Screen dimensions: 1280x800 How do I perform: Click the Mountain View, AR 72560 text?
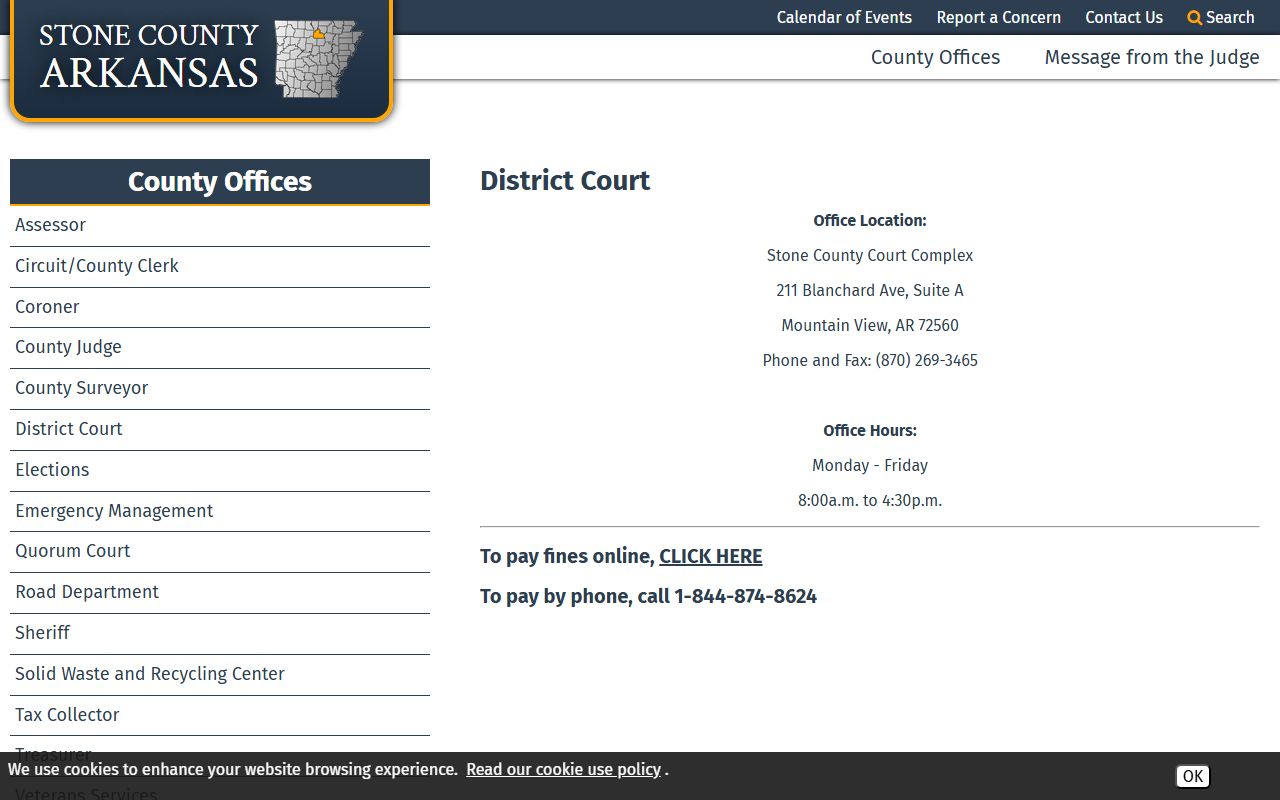[870, 325]
